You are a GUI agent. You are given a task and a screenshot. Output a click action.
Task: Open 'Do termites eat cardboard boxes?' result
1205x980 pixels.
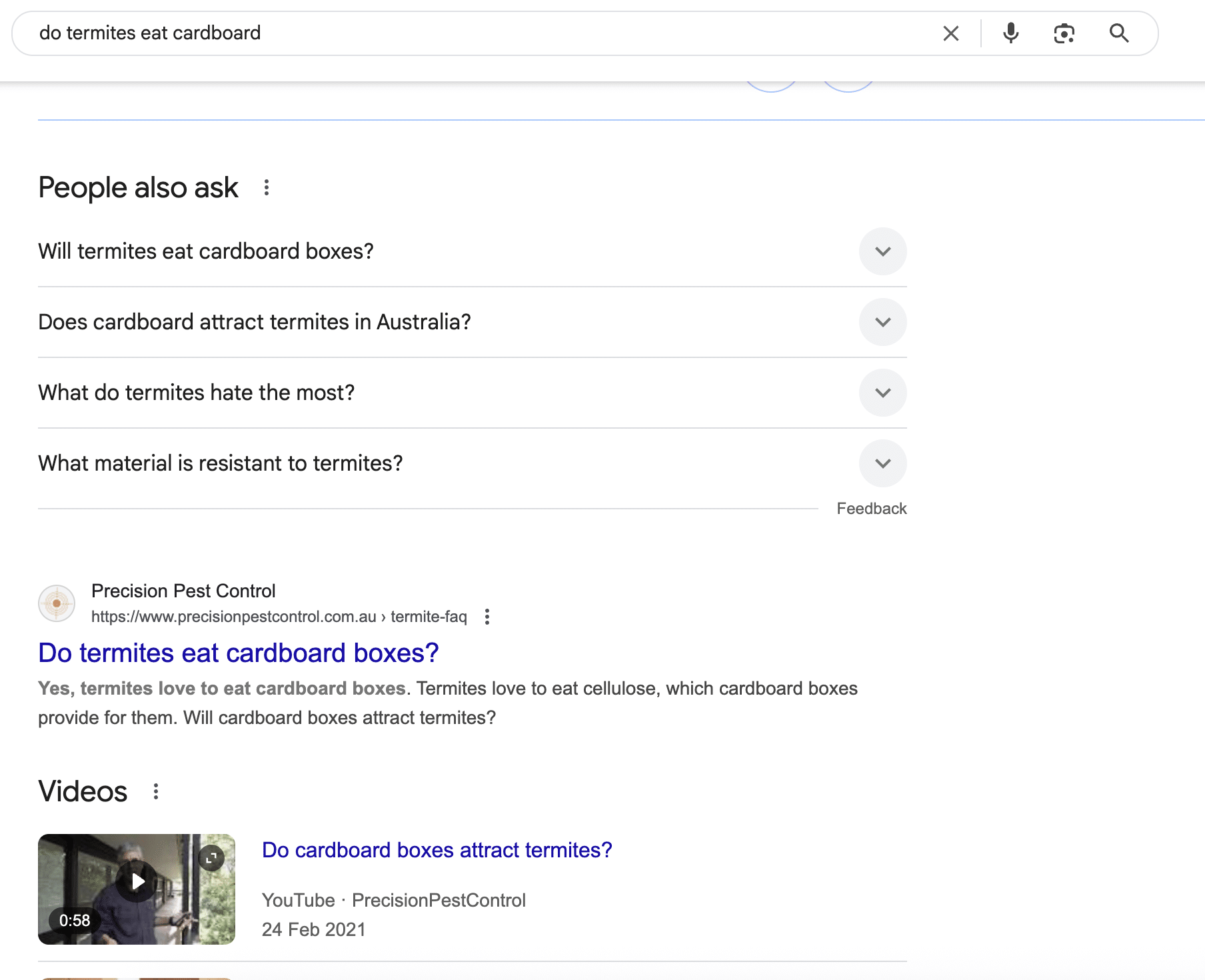point(238,653)
